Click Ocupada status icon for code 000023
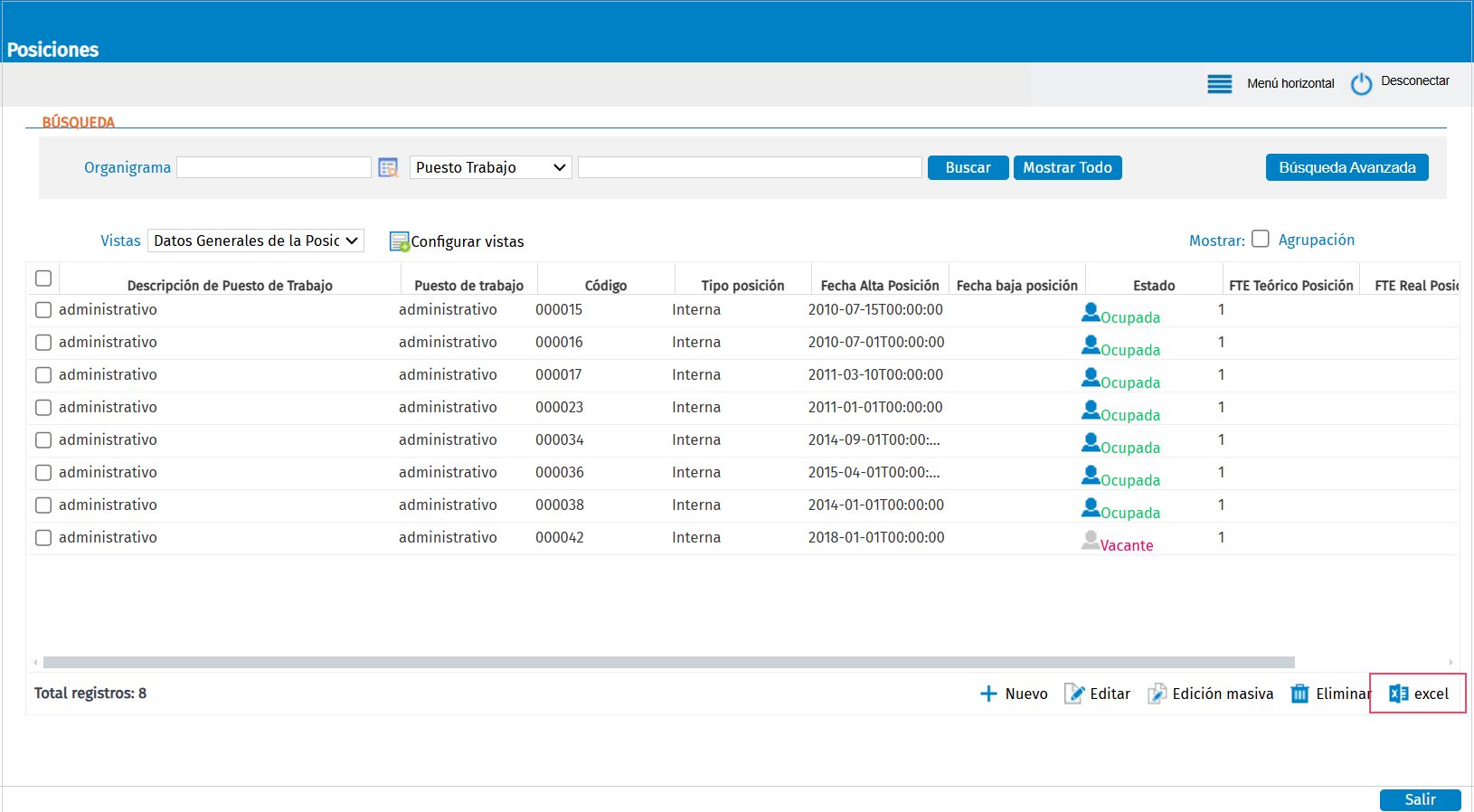Screen dimensions: 1474x812 pos(1091,411)
